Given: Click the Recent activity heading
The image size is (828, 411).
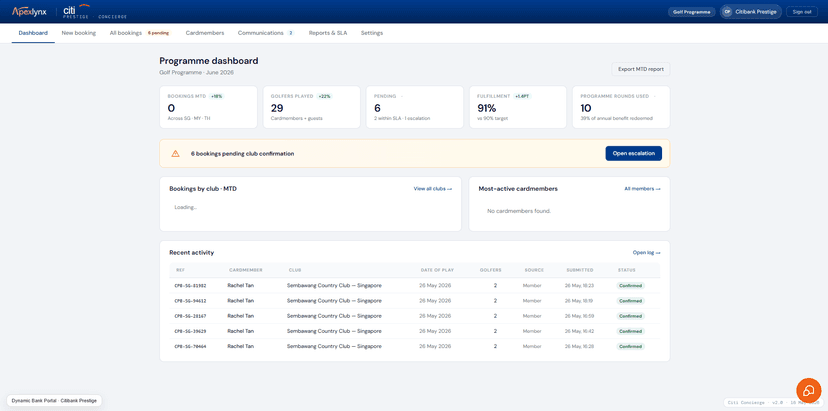Looking at the screenshot, I should pos(192,253).
